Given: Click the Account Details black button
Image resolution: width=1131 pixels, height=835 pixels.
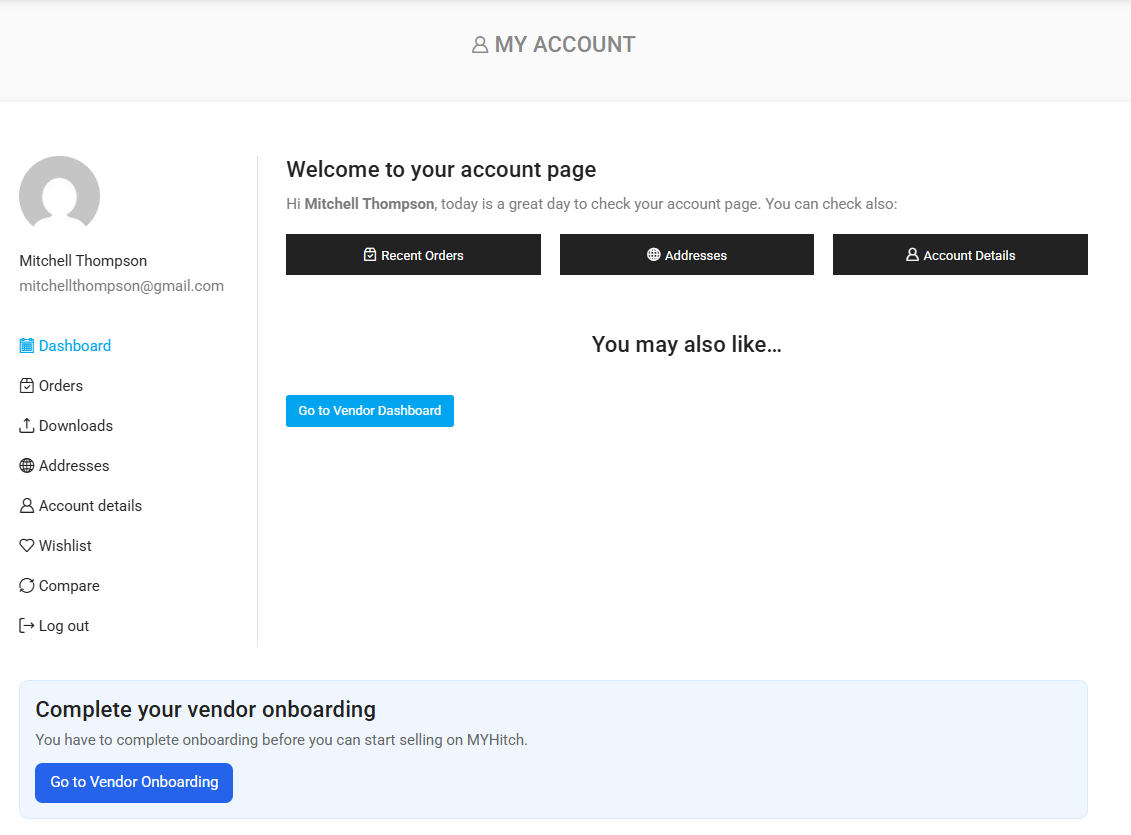Looking at the screenshot, I should pyautogui.click(x=960, y=254).
